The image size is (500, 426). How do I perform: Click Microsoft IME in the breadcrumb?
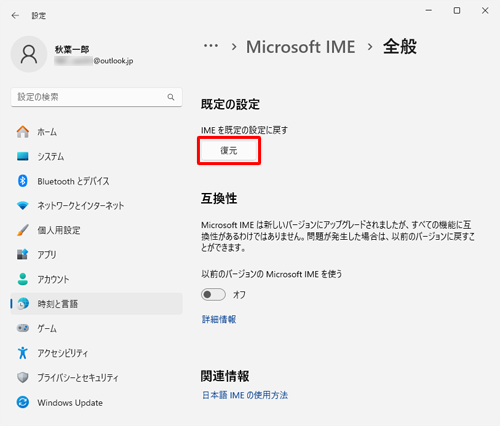301,47
